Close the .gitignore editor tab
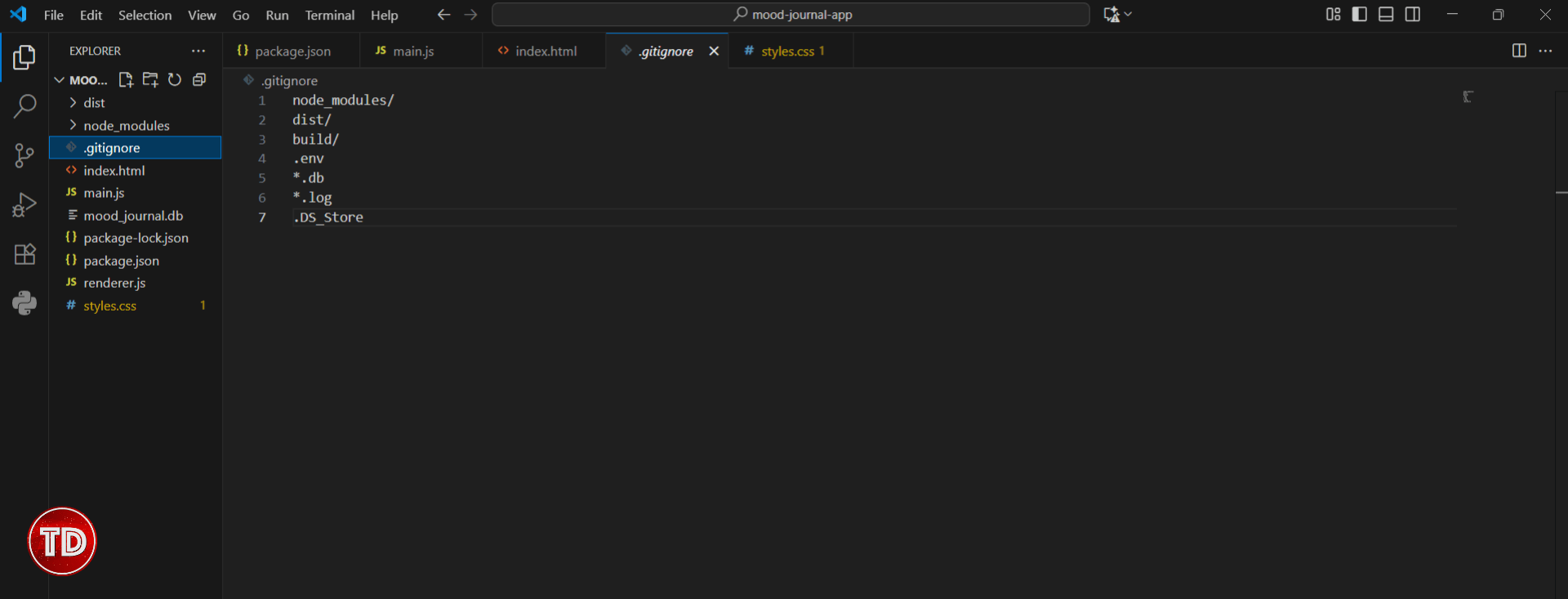This screenshot has height=599, width=1568. click(x=714, y=51)
